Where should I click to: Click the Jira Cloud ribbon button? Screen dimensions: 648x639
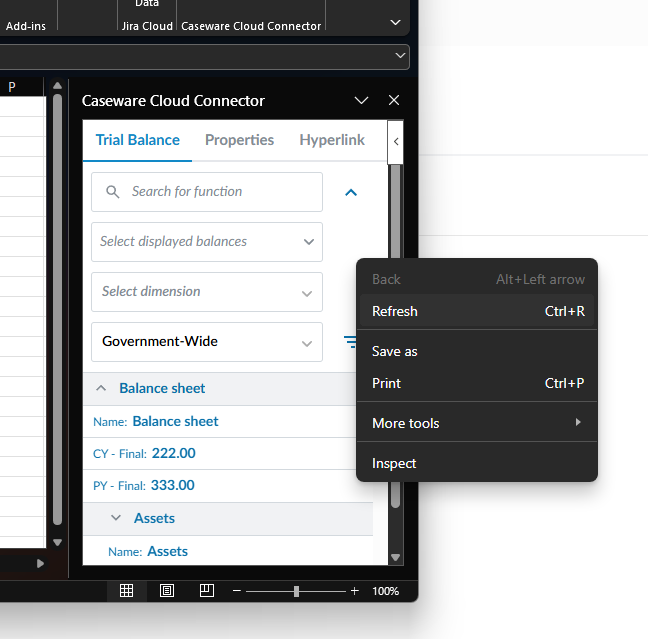click(x=147, y=26)
